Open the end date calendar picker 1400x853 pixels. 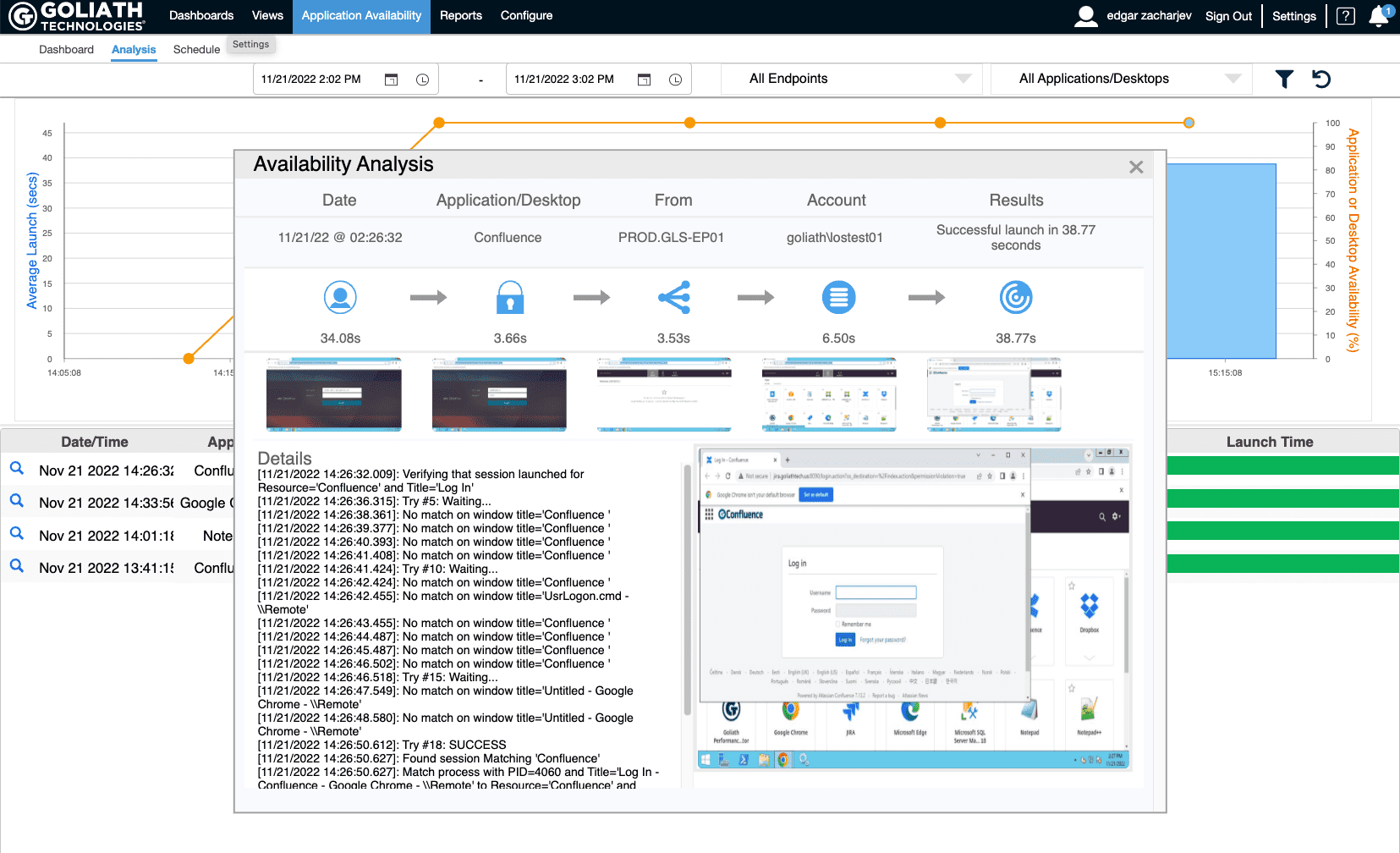tap(645, 80)
